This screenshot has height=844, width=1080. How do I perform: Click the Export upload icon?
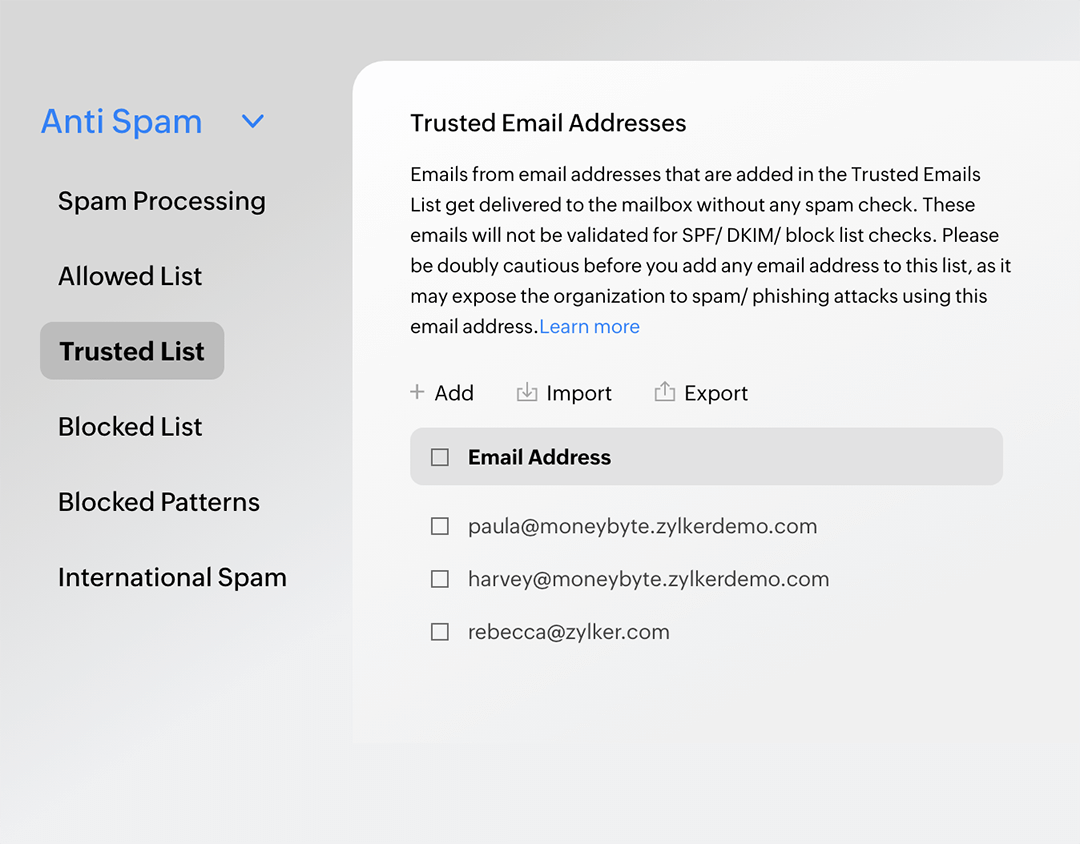(664, 393)
